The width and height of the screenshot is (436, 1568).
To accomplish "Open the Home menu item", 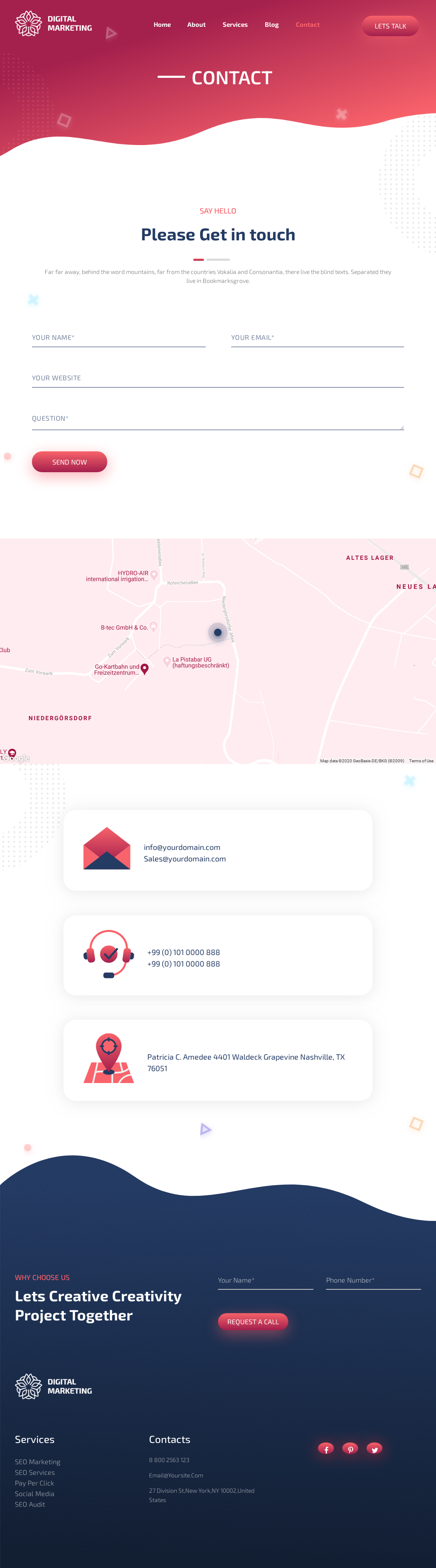I will (x=162, y=25).
